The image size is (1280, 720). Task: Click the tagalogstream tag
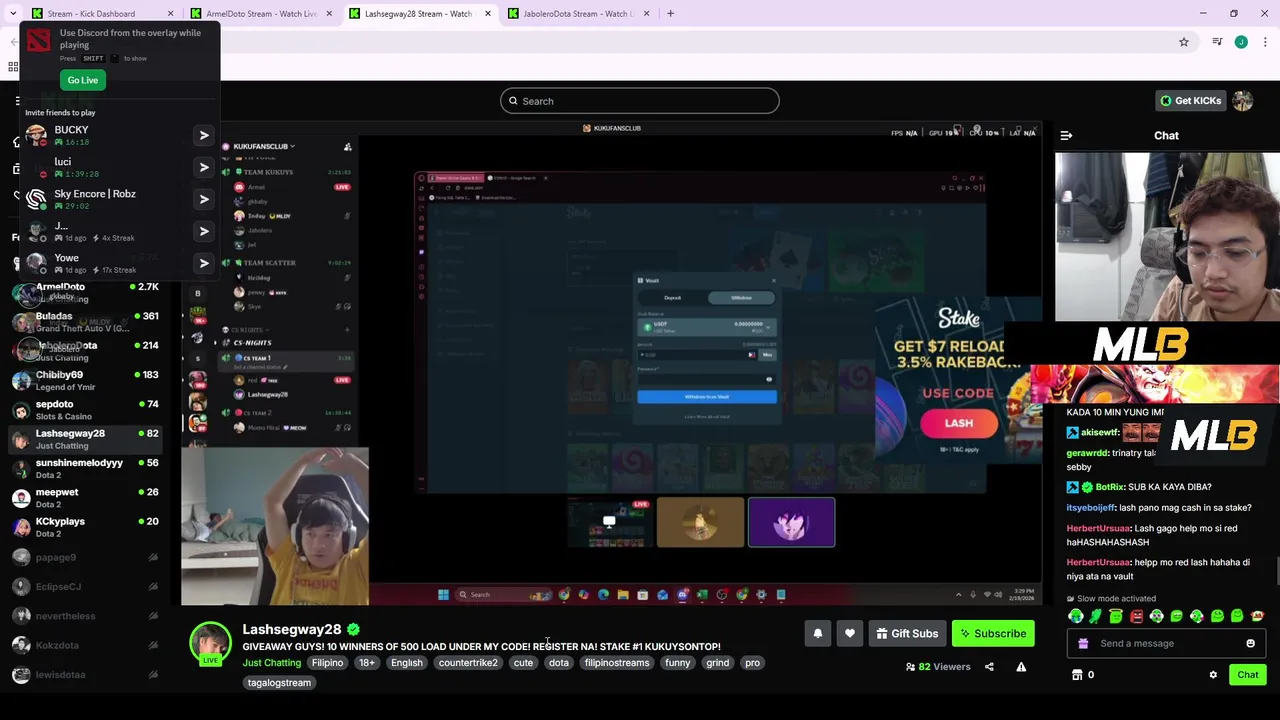pos(279,683)
